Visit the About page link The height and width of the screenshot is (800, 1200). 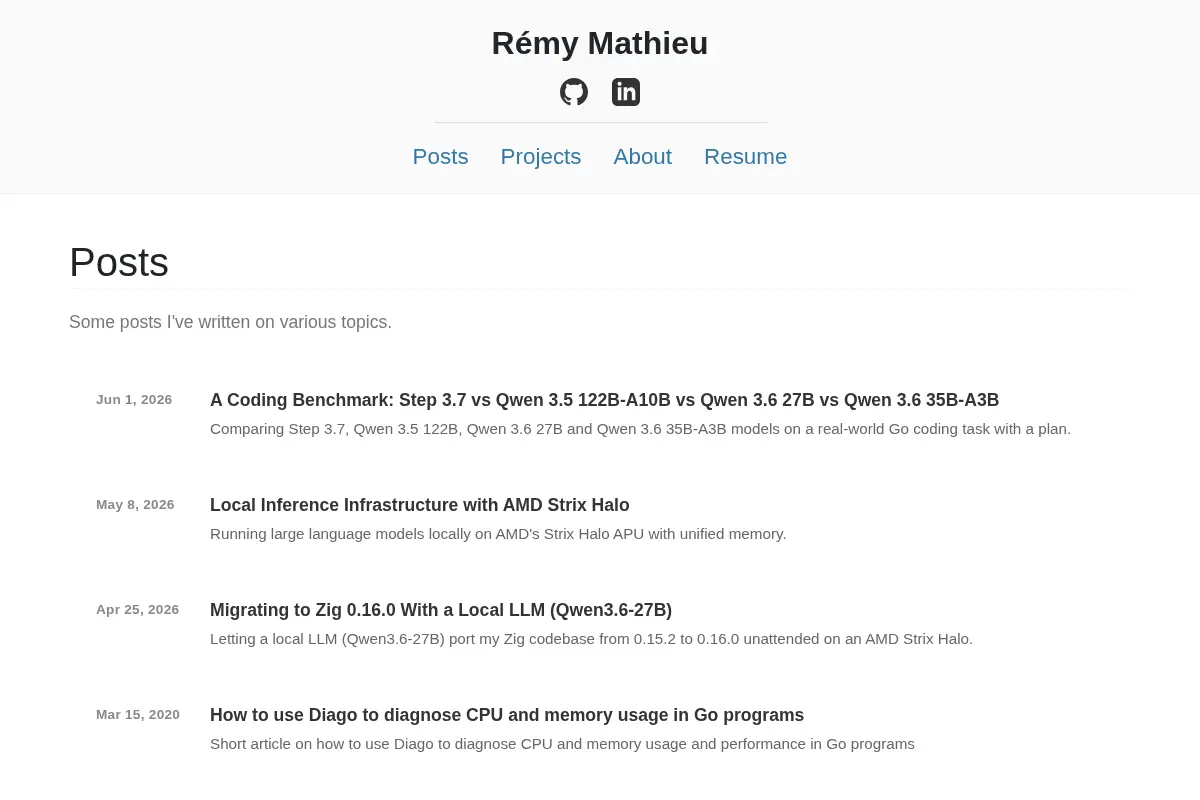(x=642, y=157)
